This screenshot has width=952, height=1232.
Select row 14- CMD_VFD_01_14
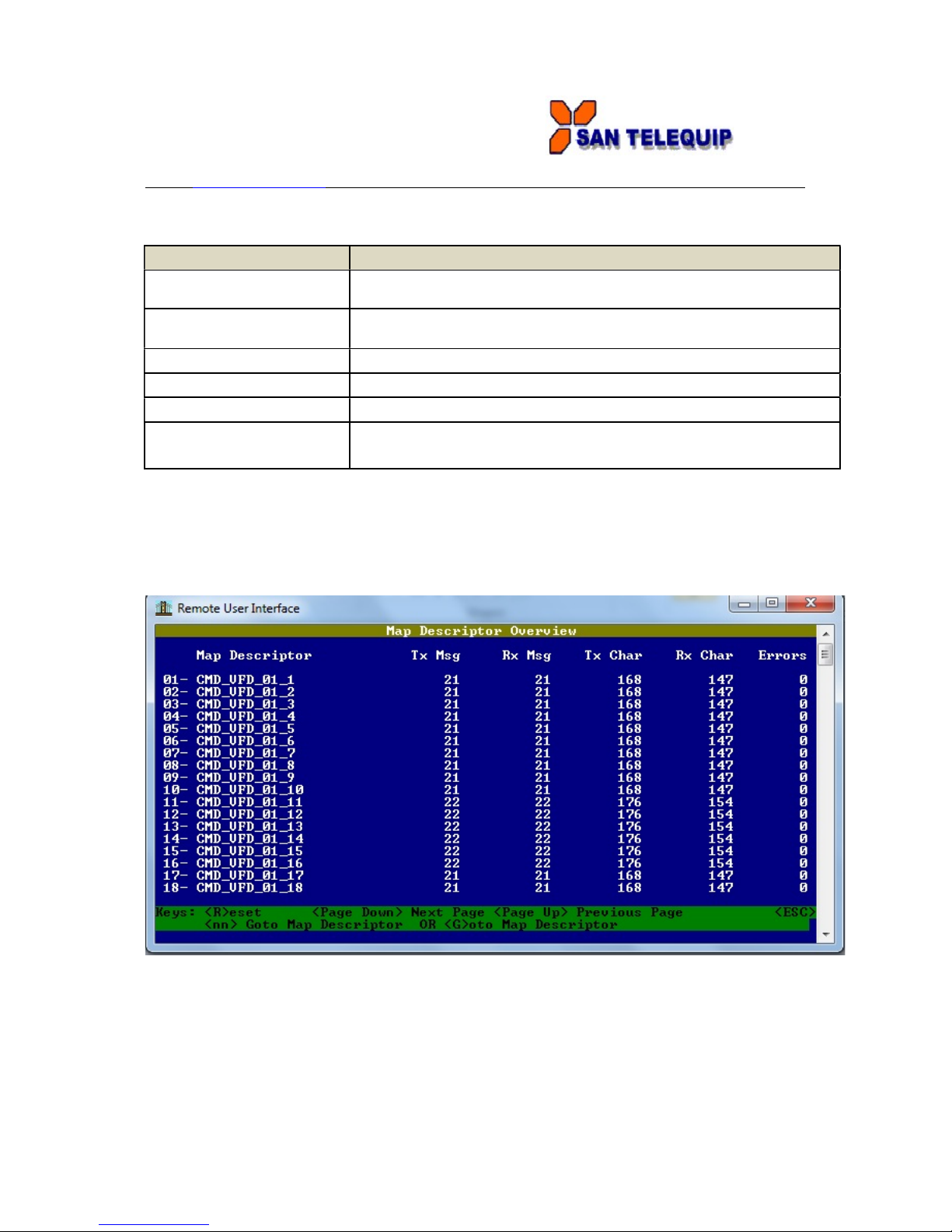[485, 839]
